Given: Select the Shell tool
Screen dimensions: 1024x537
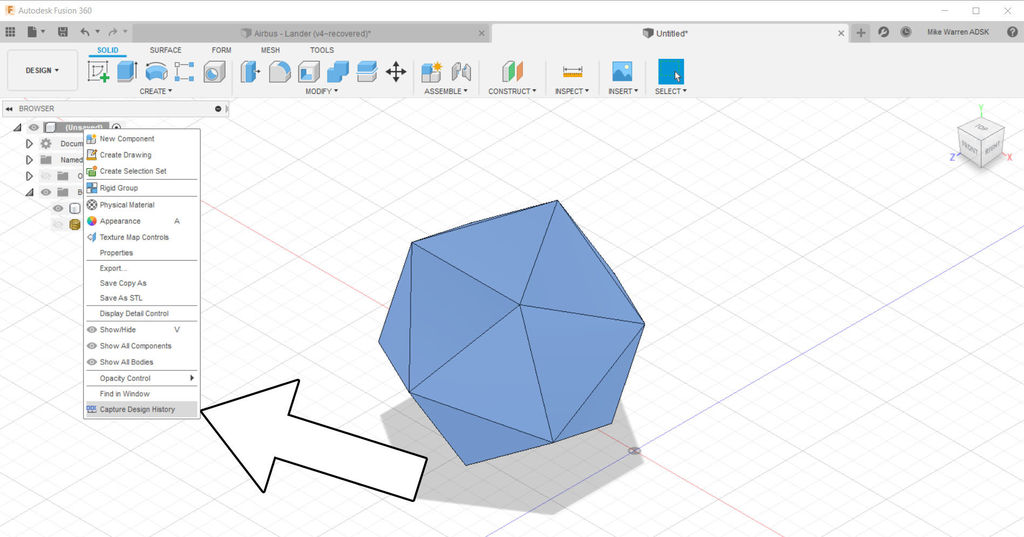Looking at the screenshot, I should pyautogui.click(x=309, y=71).
